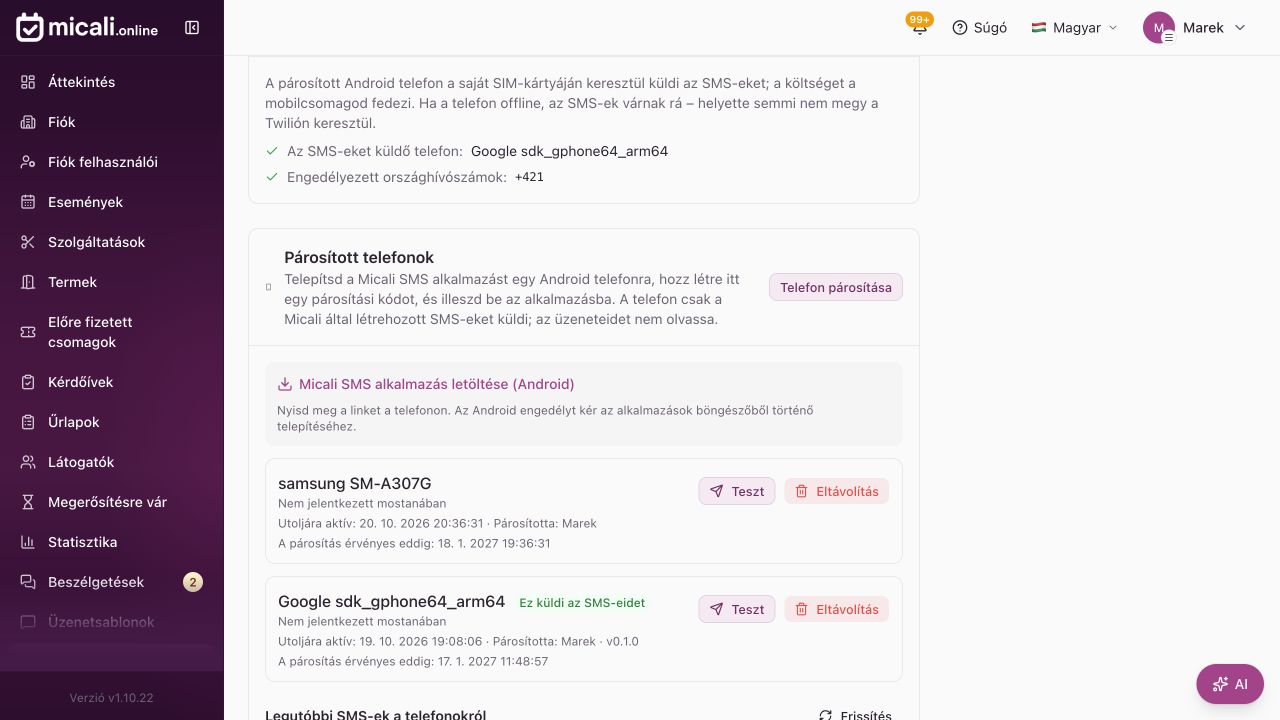1280x720 pixels.
Task: Click the Áttekintés grid icon
Action: [28, 82]
